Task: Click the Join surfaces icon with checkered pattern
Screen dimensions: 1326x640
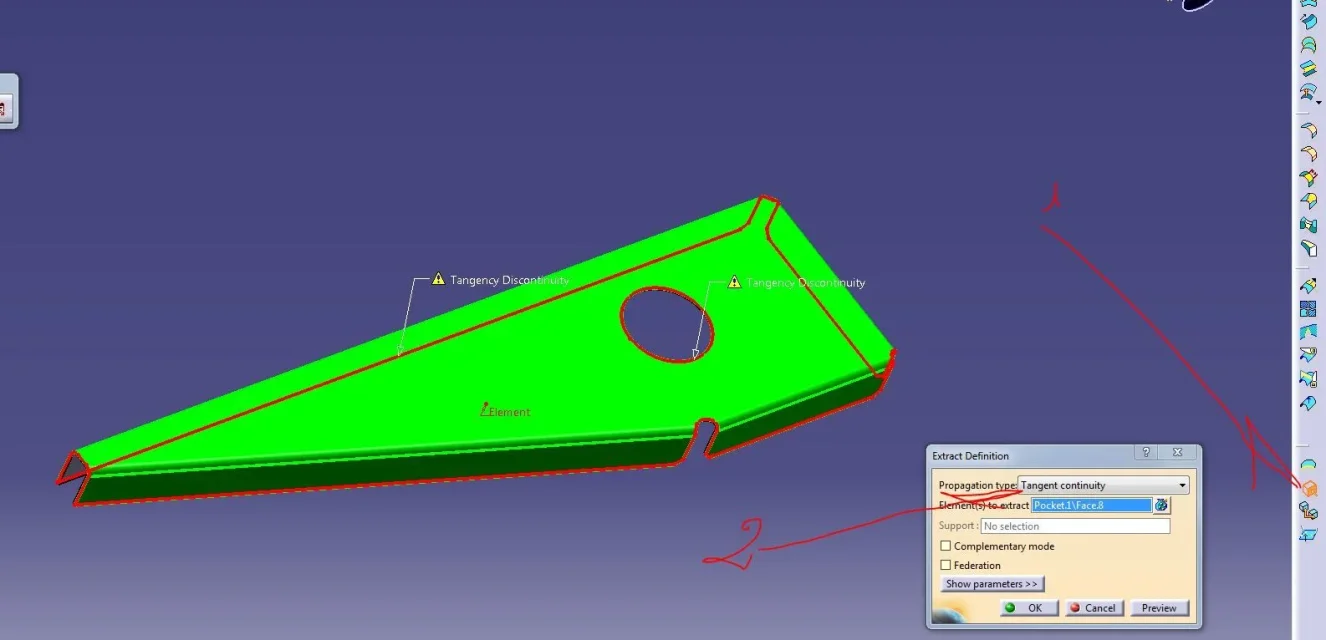Action: [x=1308, y=309]
